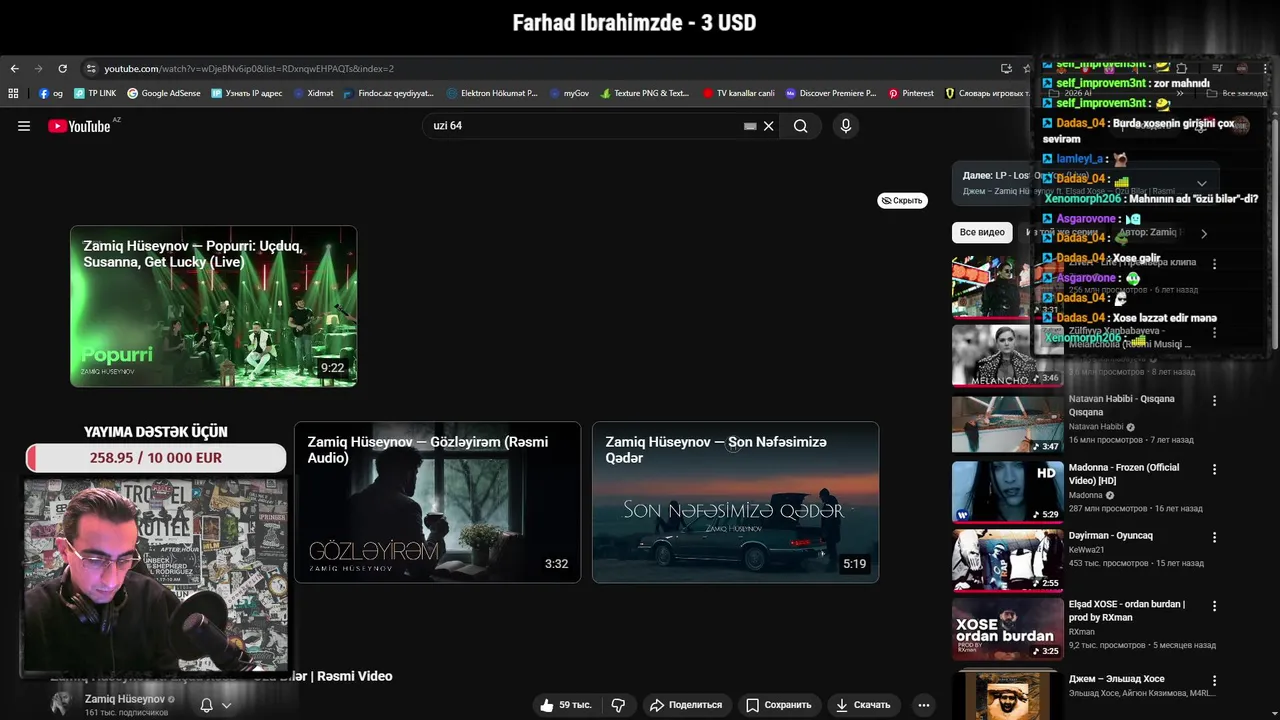Viewport: 1280px width, 720px height.
Task: Open options menu for Dəyirman Oyuncaq video
Action: point(1215,537)
